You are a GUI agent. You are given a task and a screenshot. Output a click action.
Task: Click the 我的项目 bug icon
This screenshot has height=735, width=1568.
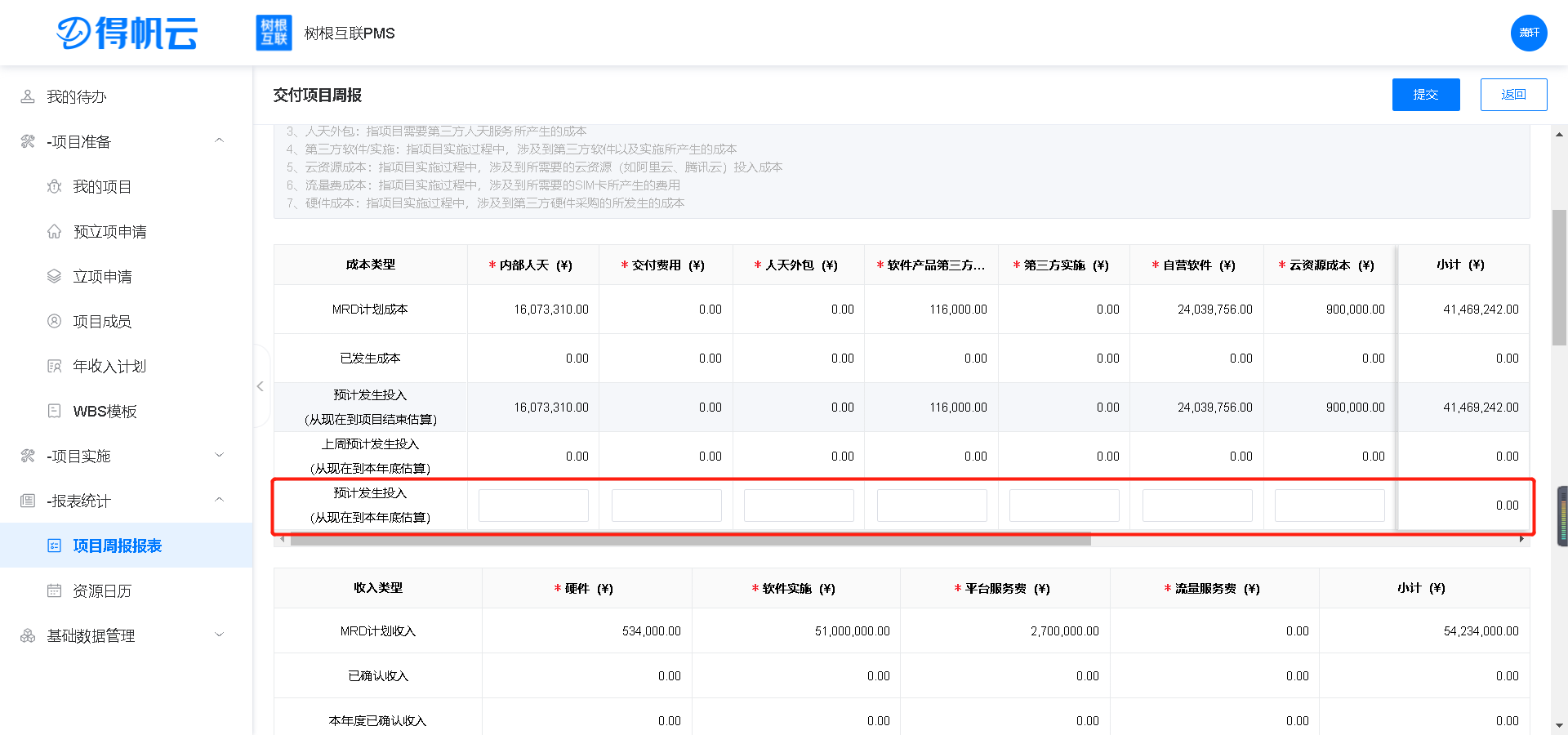coord(54,186)
